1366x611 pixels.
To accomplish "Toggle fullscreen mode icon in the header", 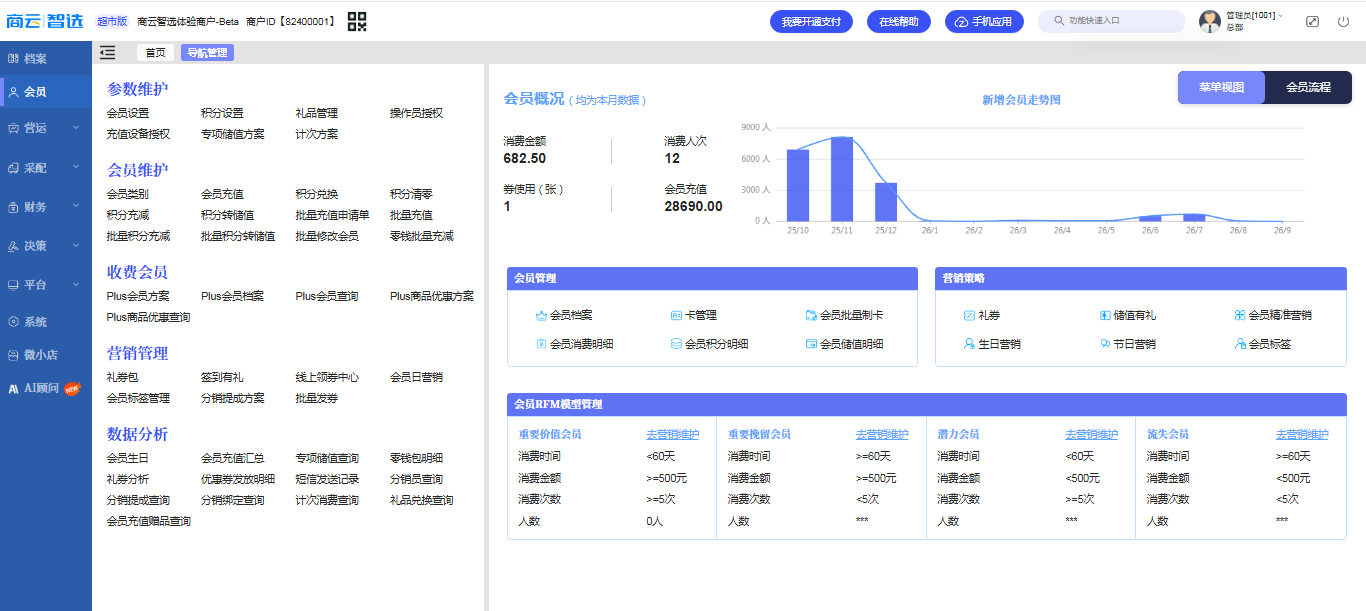I will coord(1313,21).
